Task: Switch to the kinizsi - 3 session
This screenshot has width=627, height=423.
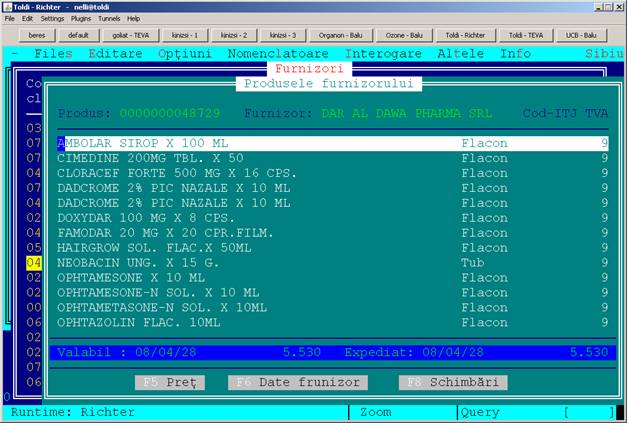Action: tap(283, 35)
